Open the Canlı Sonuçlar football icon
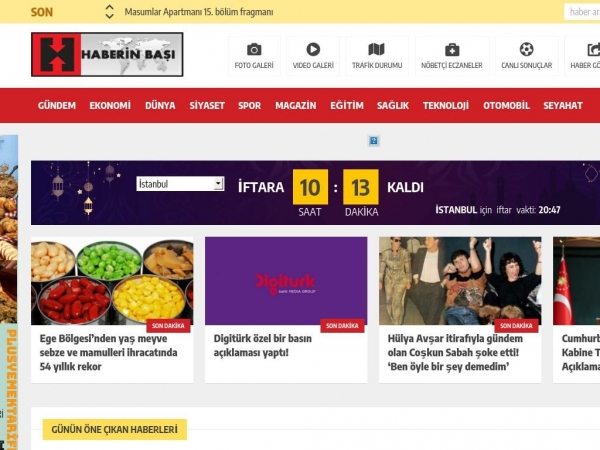This screenshot has height=450, width=600. tap(527, 49)
